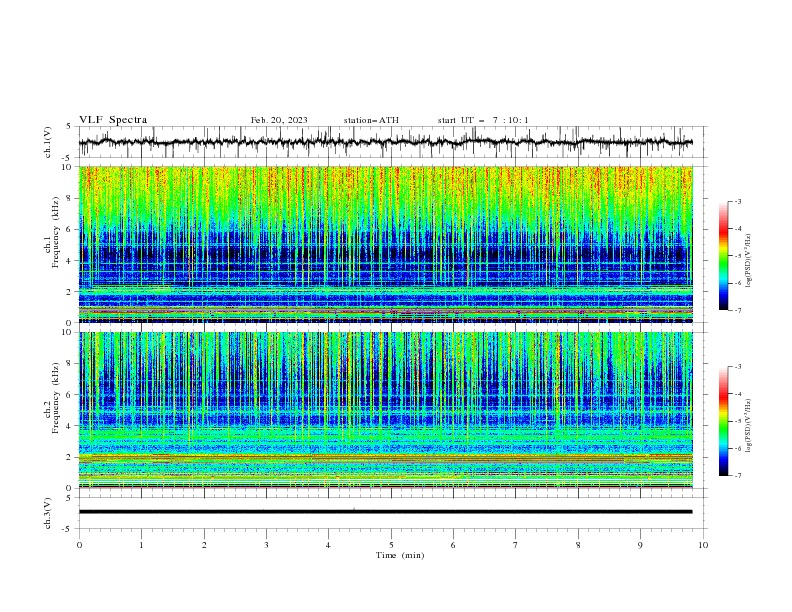This screenshot has height=612, width=792.
Task: Click time axis tick label "3"
Action: click(x=266, y=545)
